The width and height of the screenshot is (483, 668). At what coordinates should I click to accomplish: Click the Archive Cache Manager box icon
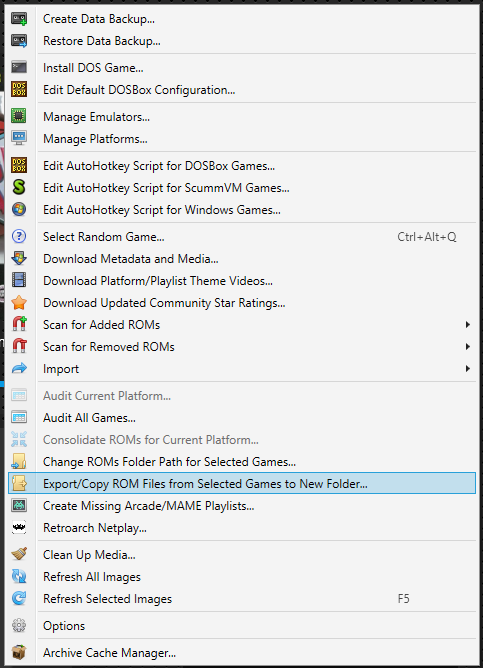pyautogui.click(x=19, y=652)
